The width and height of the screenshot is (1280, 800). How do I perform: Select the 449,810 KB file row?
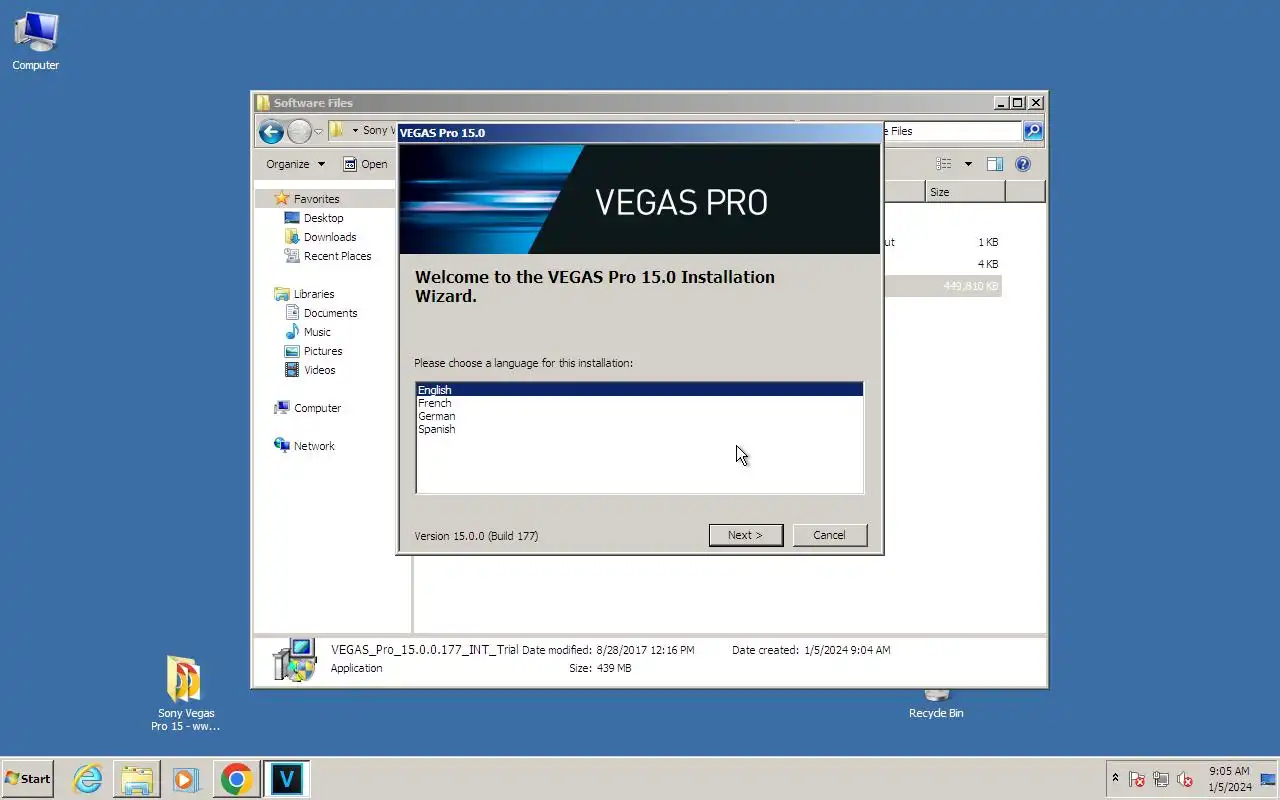(942, 286)
